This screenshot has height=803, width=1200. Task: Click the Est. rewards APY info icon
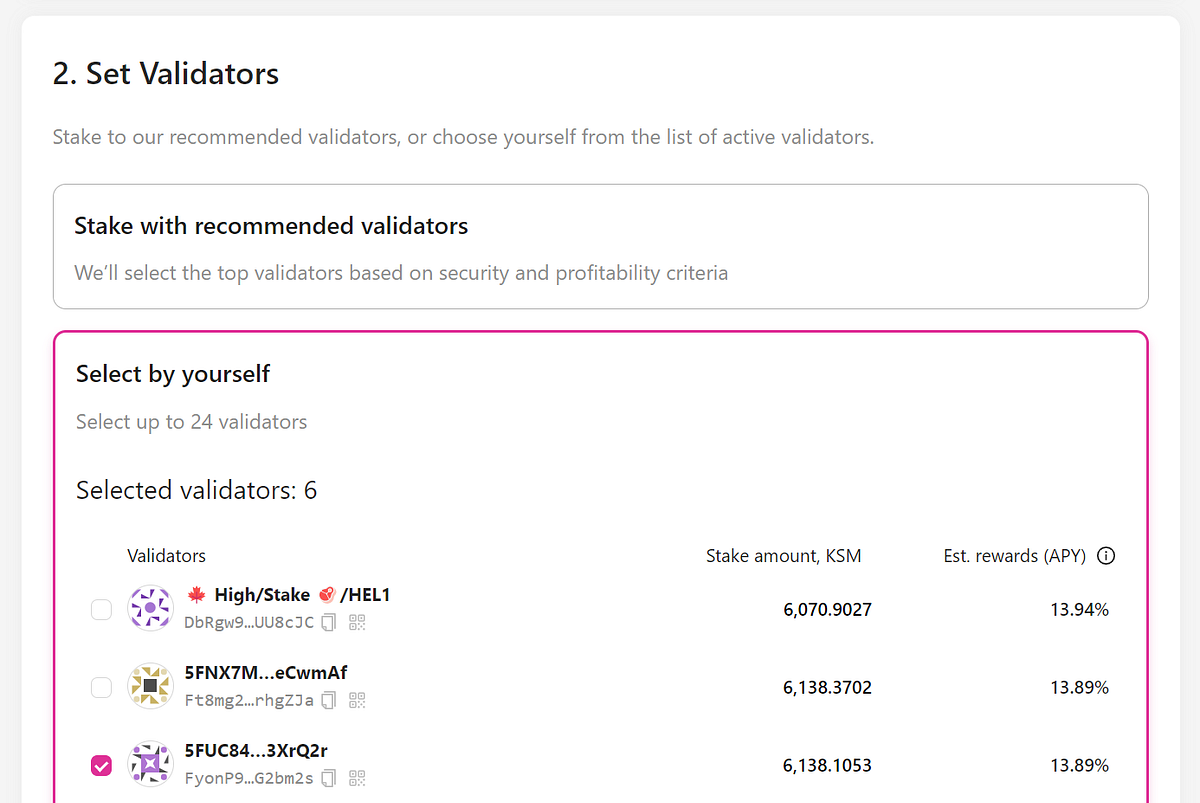(1106, 556)
